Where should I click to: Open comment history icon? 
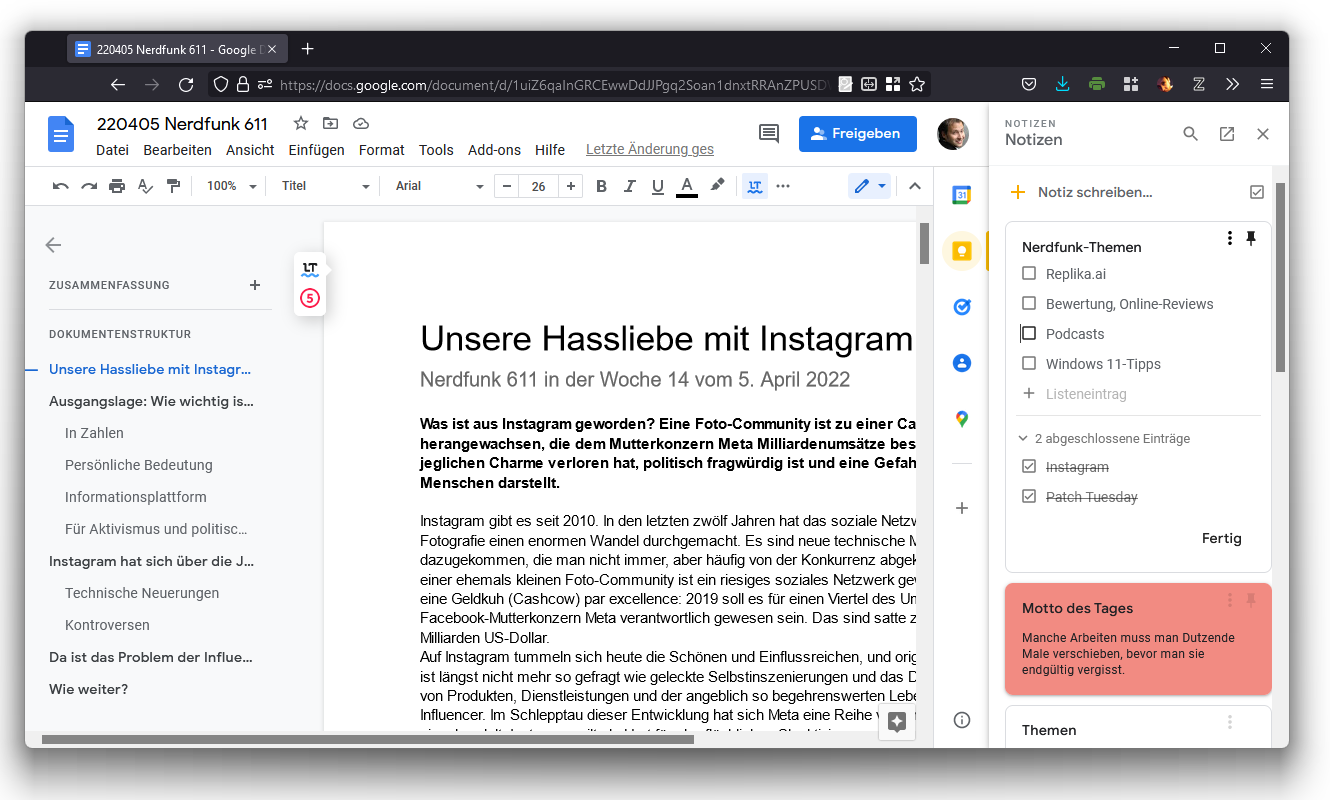[768, 134]
